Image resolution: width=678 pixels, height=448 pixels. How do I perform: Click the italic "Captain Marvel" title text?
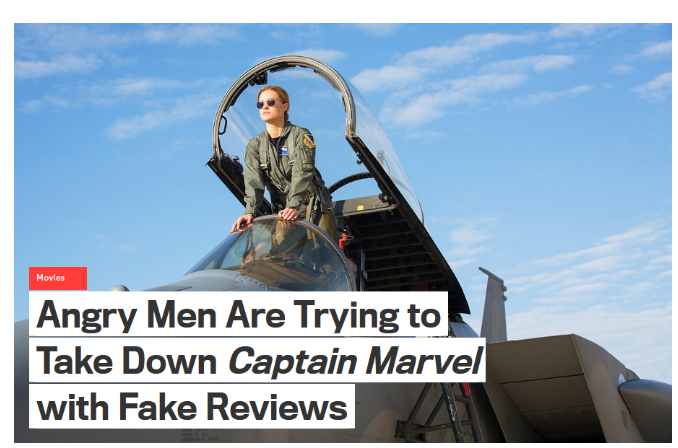[355, 361]
